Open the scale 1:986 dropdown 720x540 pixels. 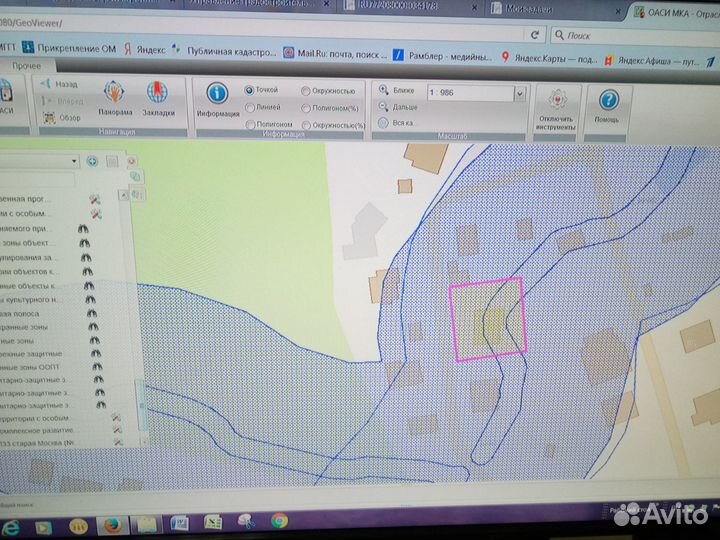coord(519,94)
